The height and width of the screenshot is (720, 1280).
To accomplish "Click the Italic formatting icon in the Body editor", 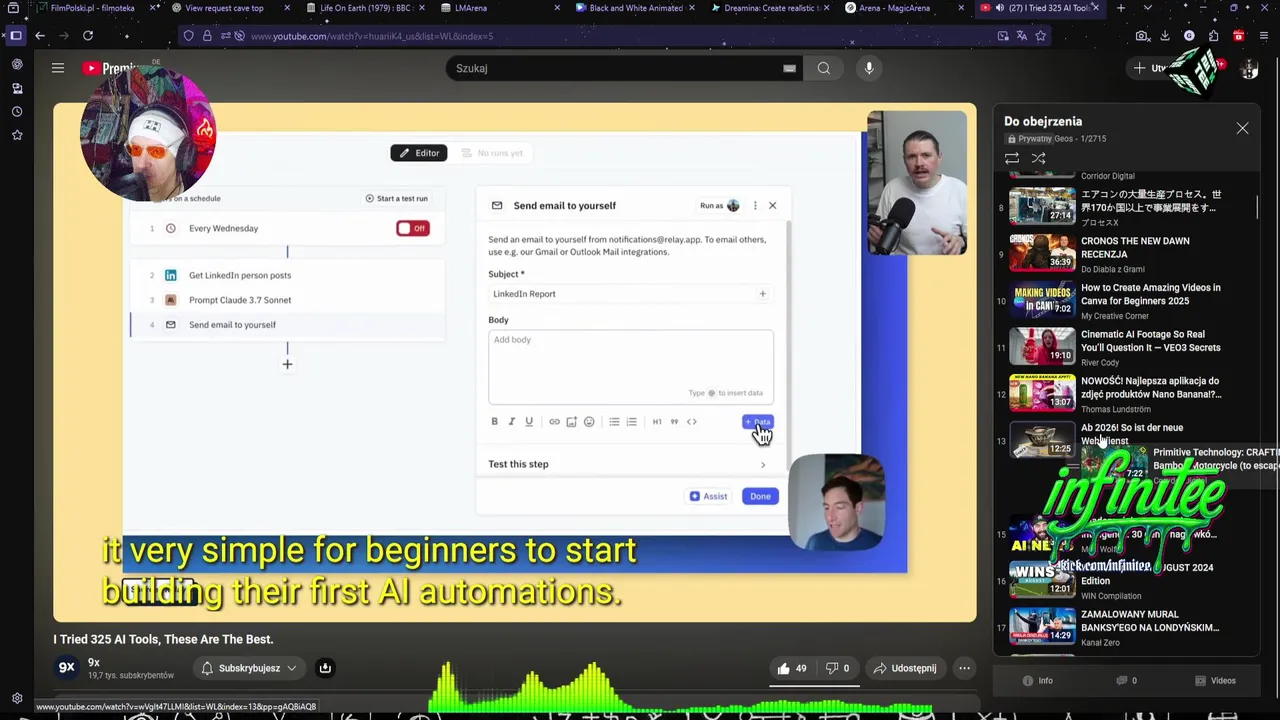I will click(x=511, y=422).
